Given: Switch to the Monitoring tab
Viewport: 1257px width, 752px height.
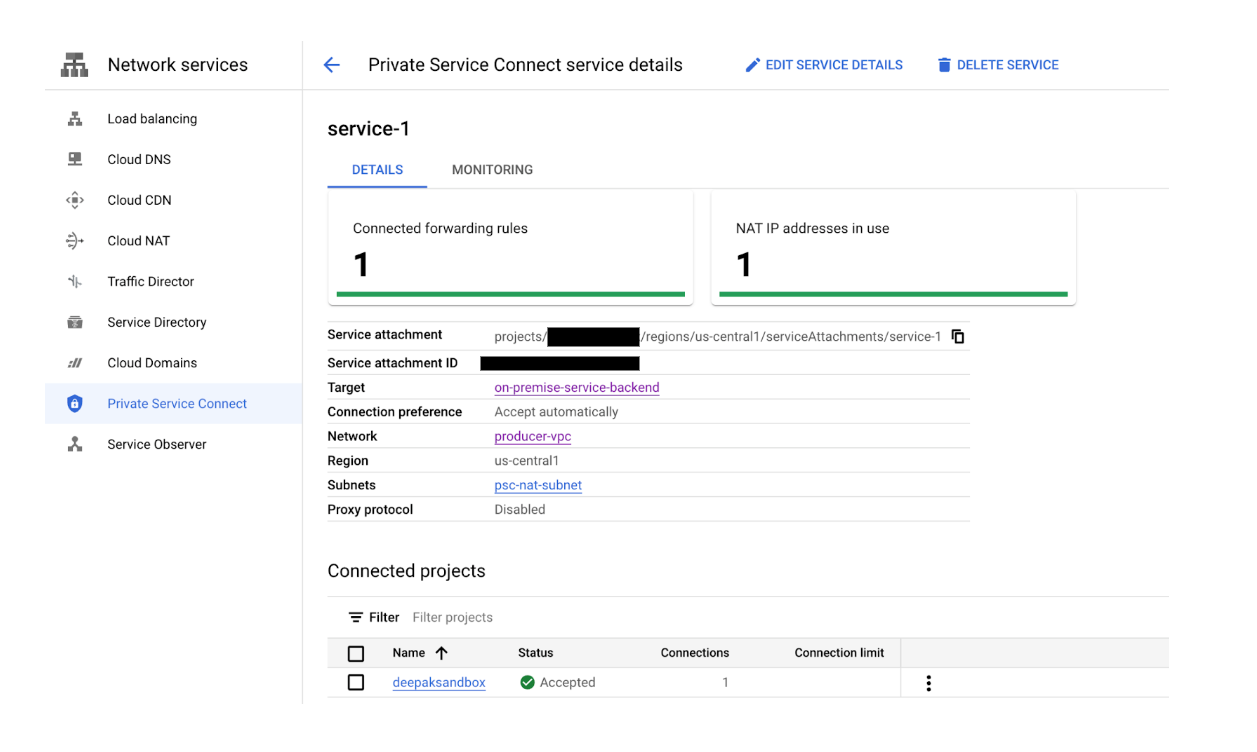Looking at the screenshot, I should click(492, 170).
